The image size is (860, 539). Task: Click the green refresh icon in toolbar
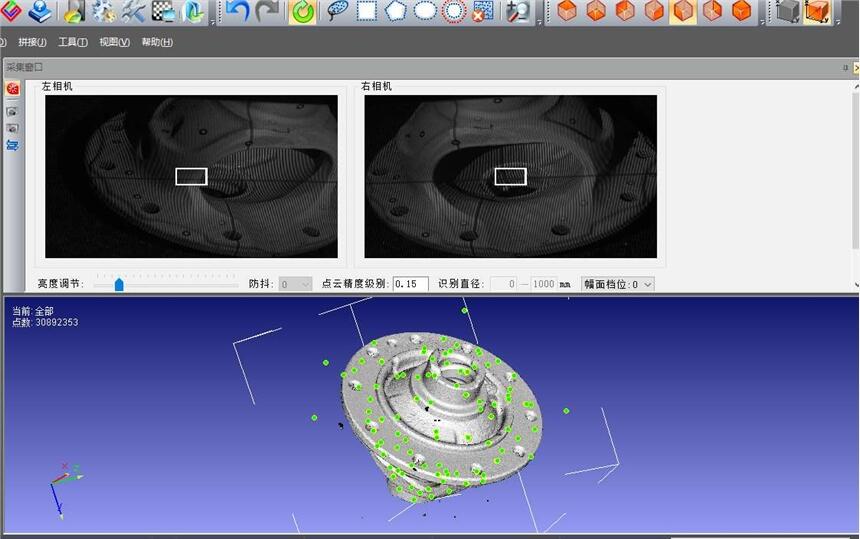pyautogui.click(x=301, y=12)
